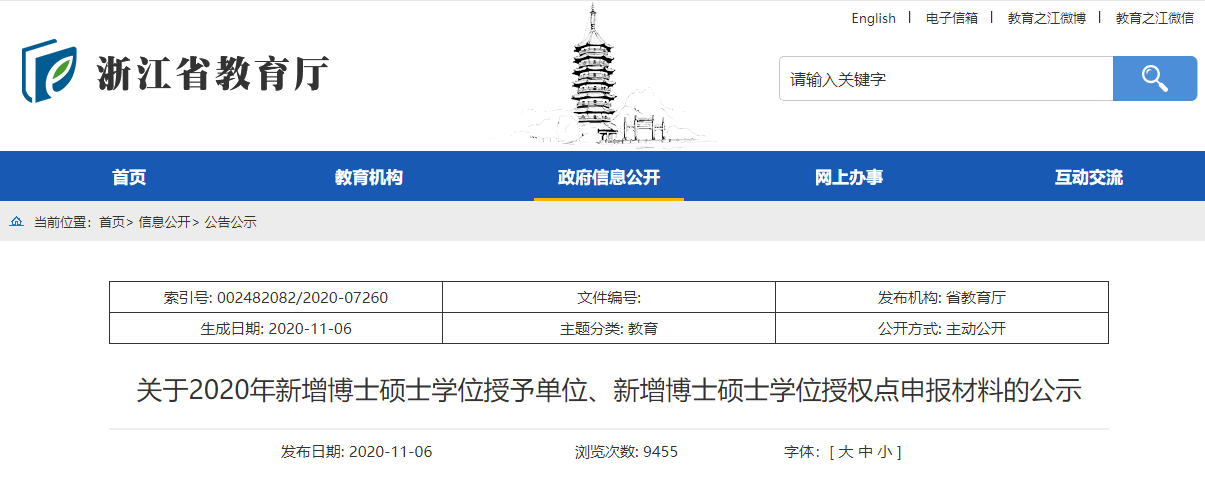
Task: Set font size to medium (中)
Action: 865,452
